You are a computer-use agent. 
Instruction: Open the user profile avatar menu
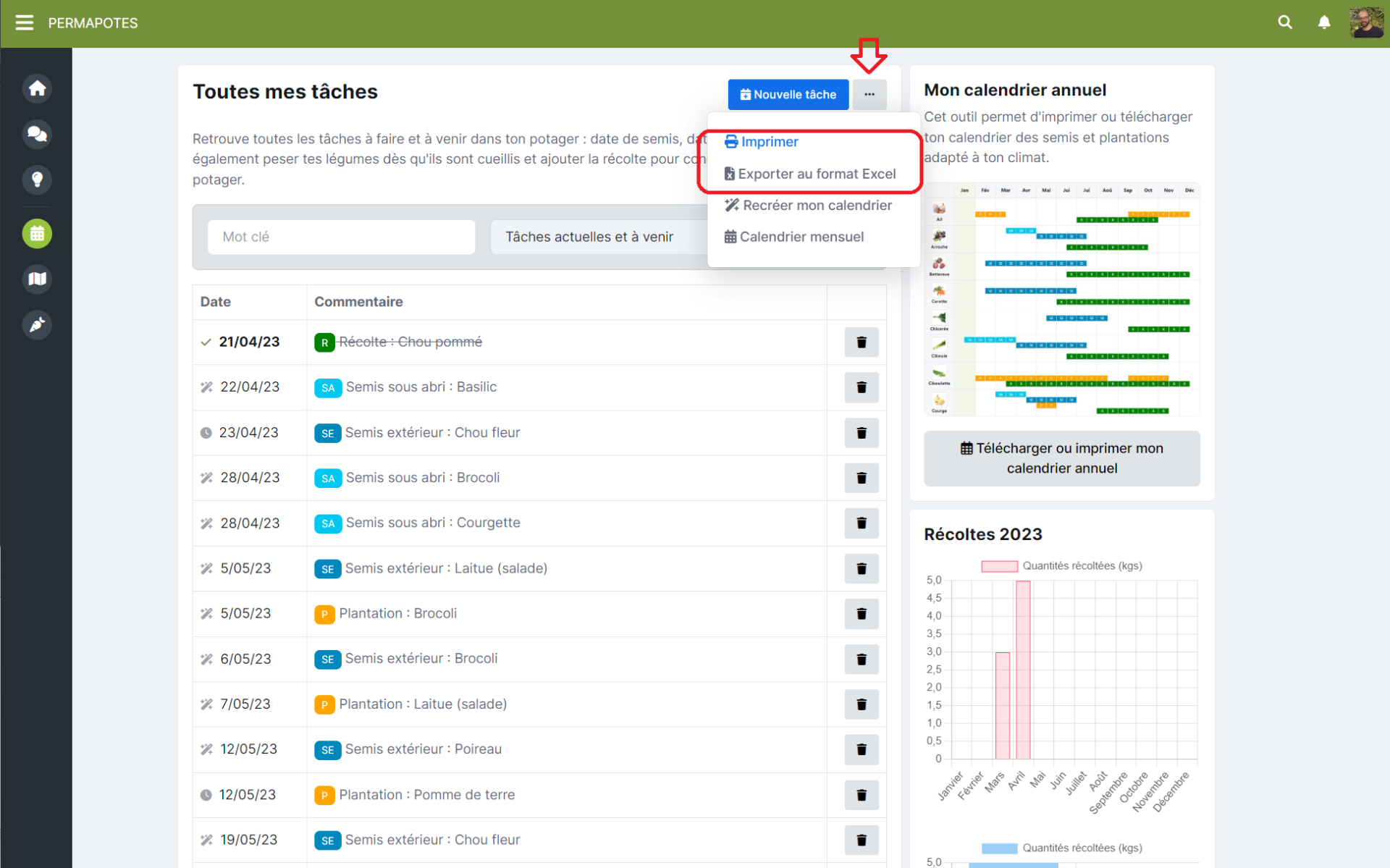[1365, 22]
